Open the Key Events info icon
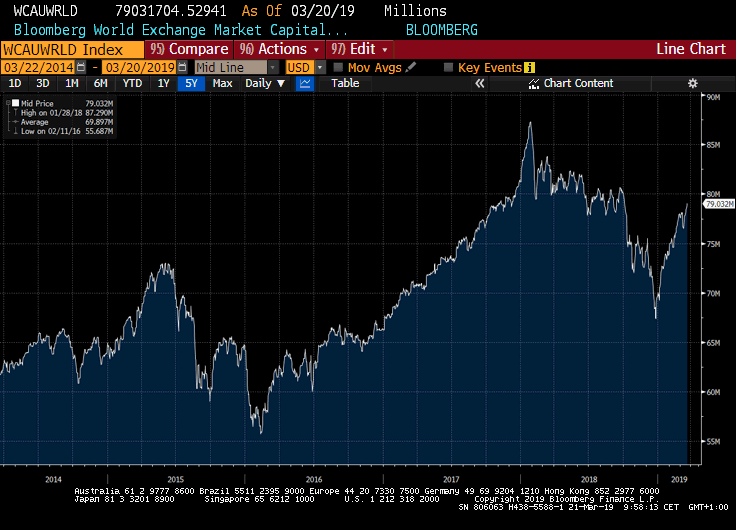736x530 pixels. [x=529, y=68]
